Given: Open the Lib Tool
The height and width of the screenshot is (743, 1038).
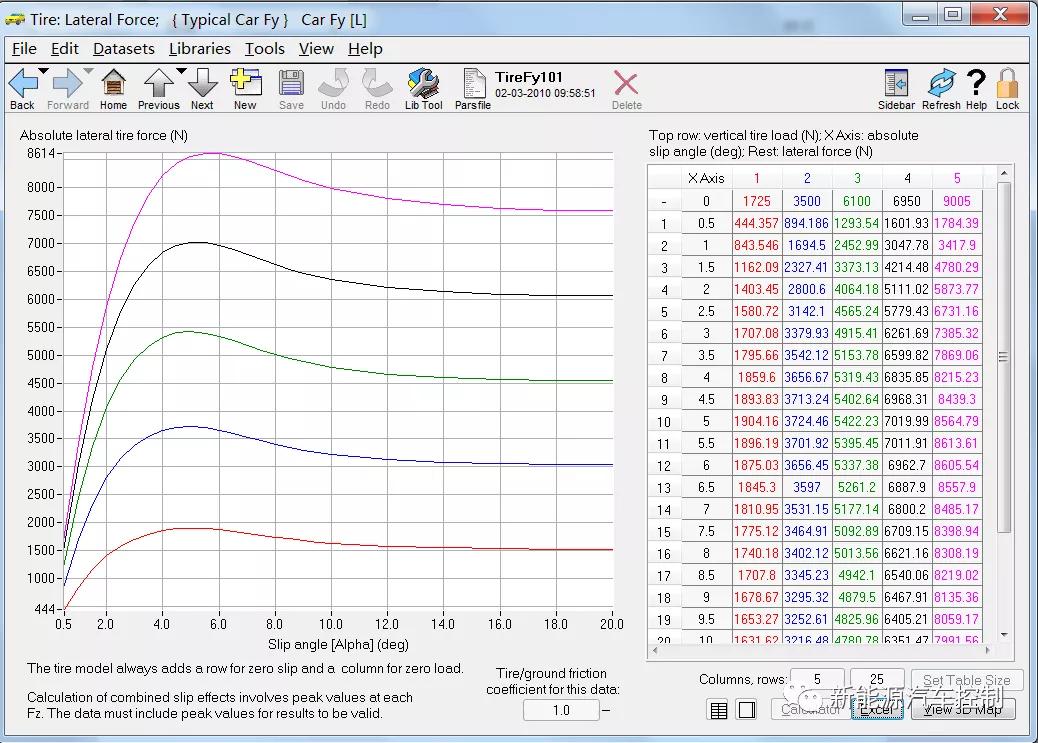Looking at the screenshot, I should click(x=423, y=85).
